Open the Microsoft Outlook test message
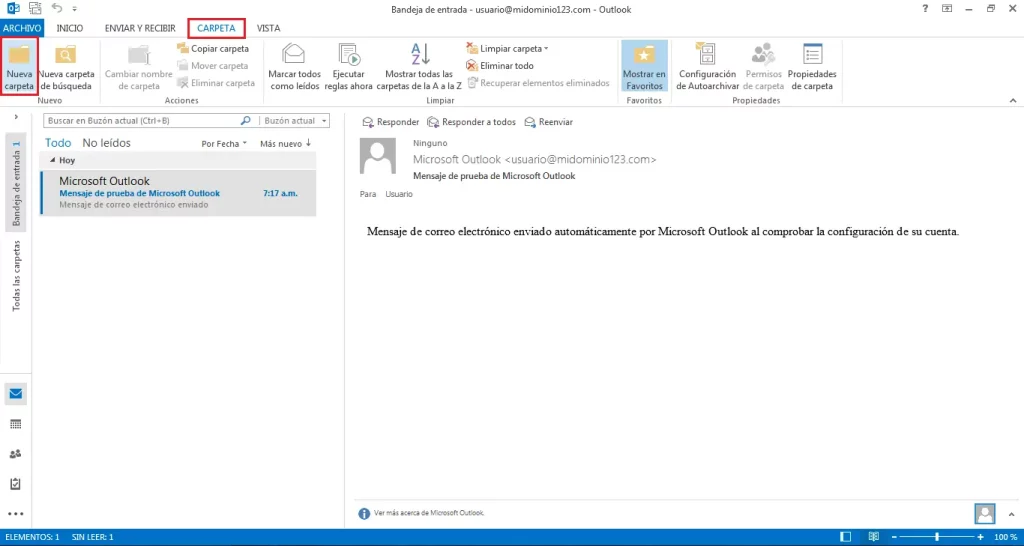Screen dimensions: 1024x546 [178, 193]
